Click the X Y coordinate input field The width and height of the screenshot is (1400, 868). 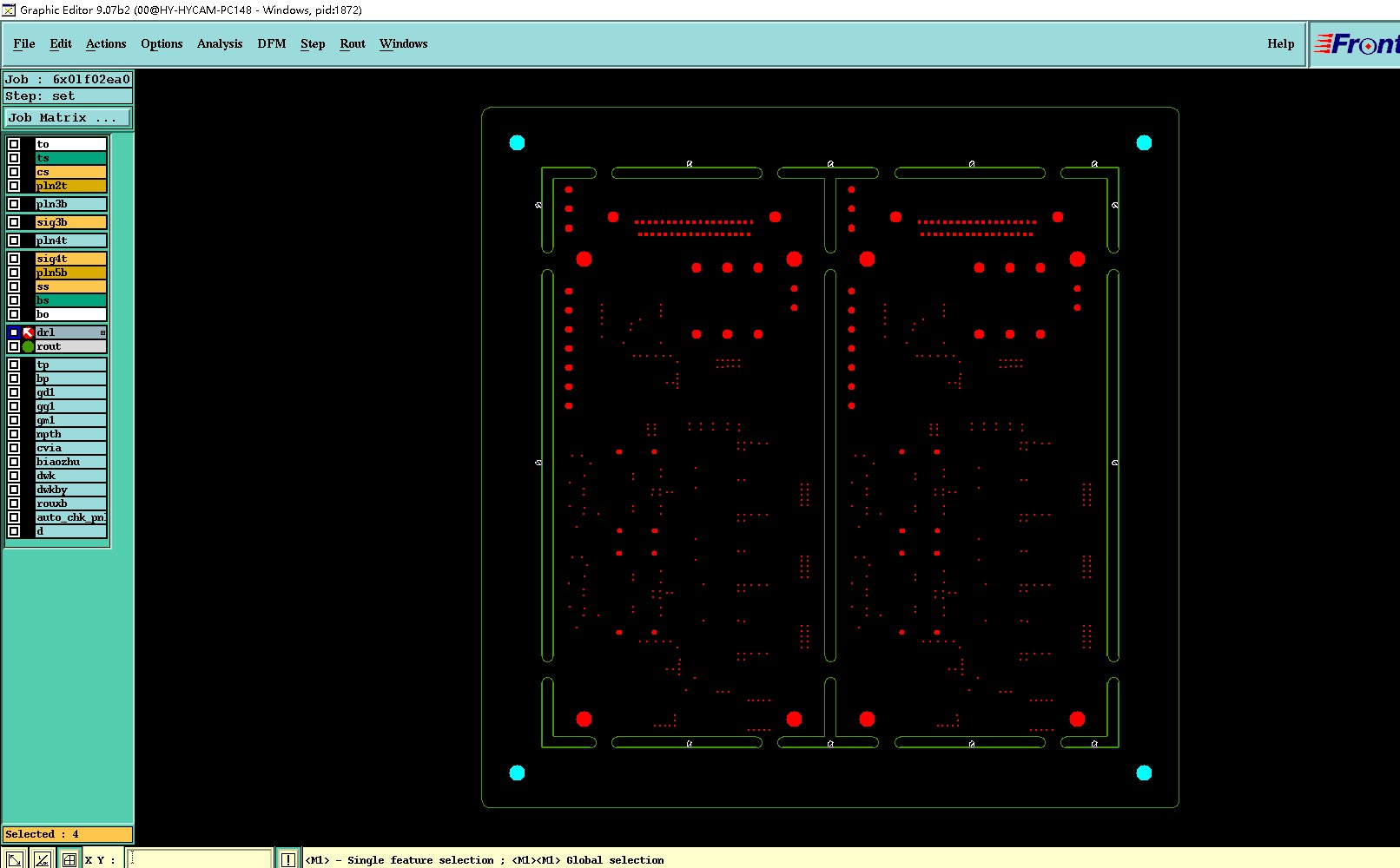[x=200, y=859]
